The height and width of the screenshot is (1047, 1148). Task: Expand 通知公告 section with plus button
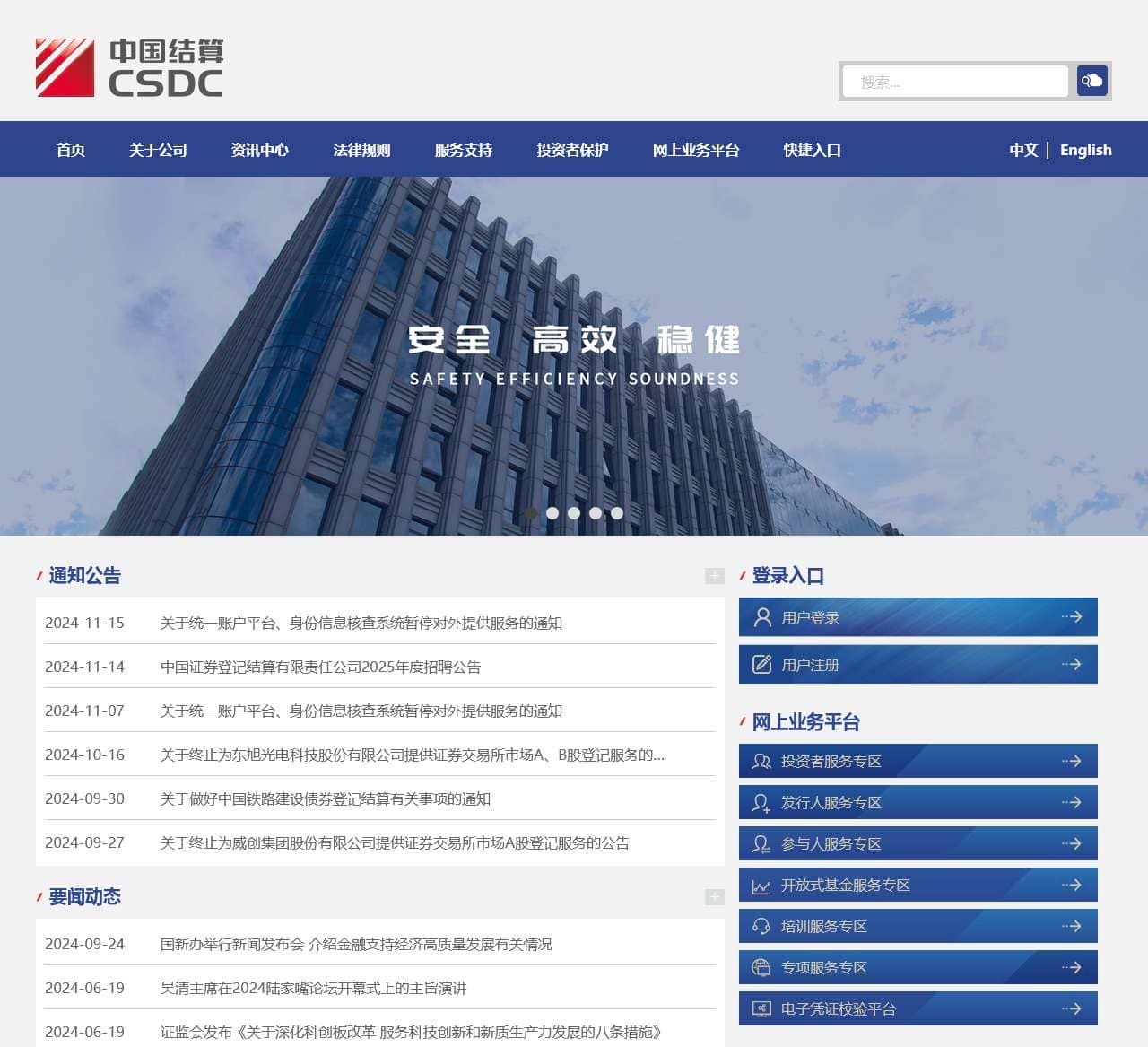pyautogui.click(x=714, y=576)
